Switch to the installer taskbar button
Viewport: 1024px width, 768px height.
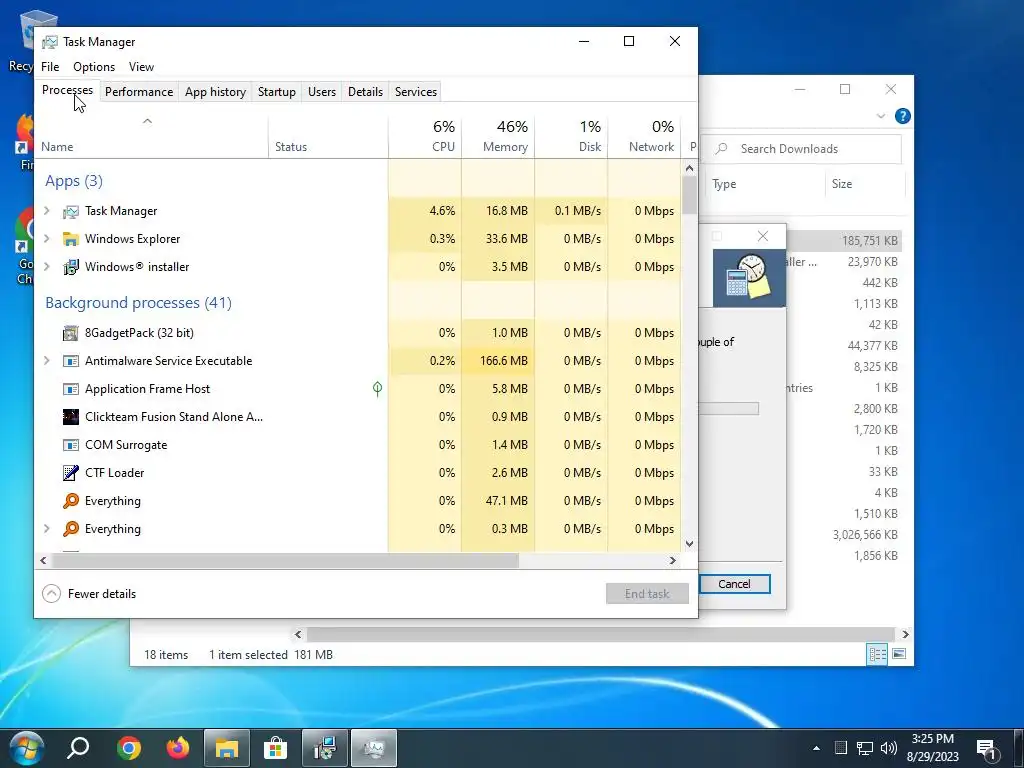coord(325,748)
